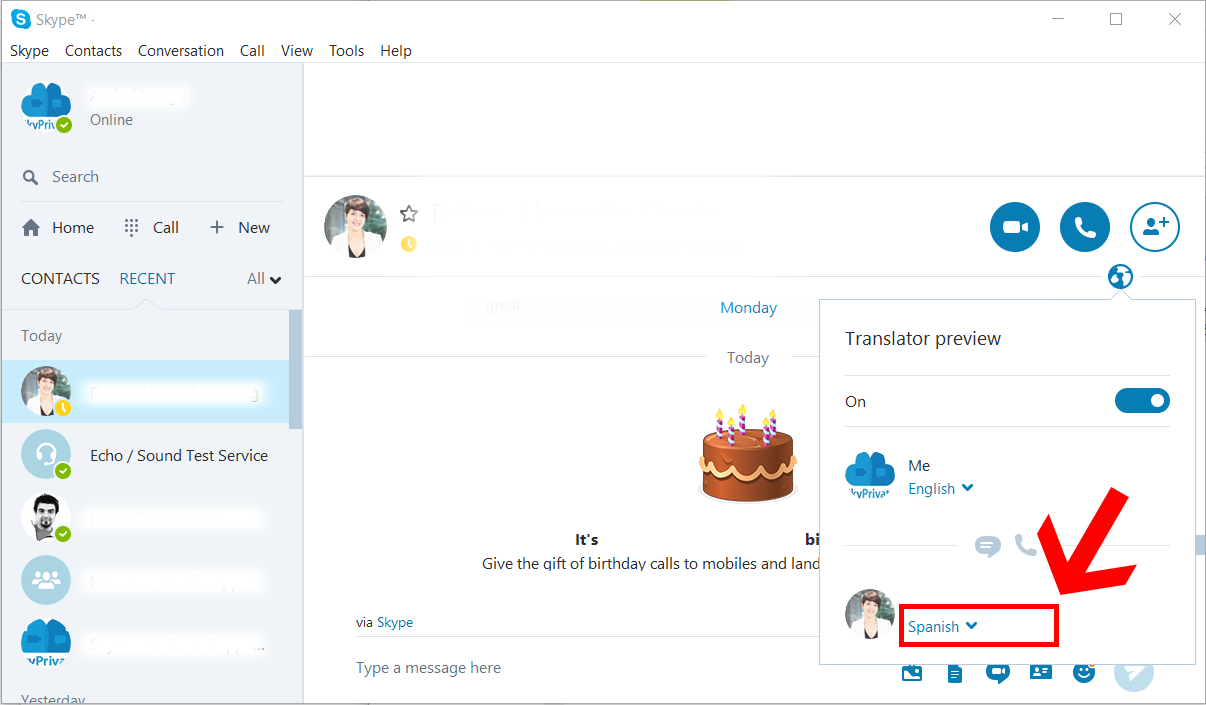Viewport: 1206px width, 705px height.
Task: Open the Contacts menu
Action: click(x=93, y=51)
